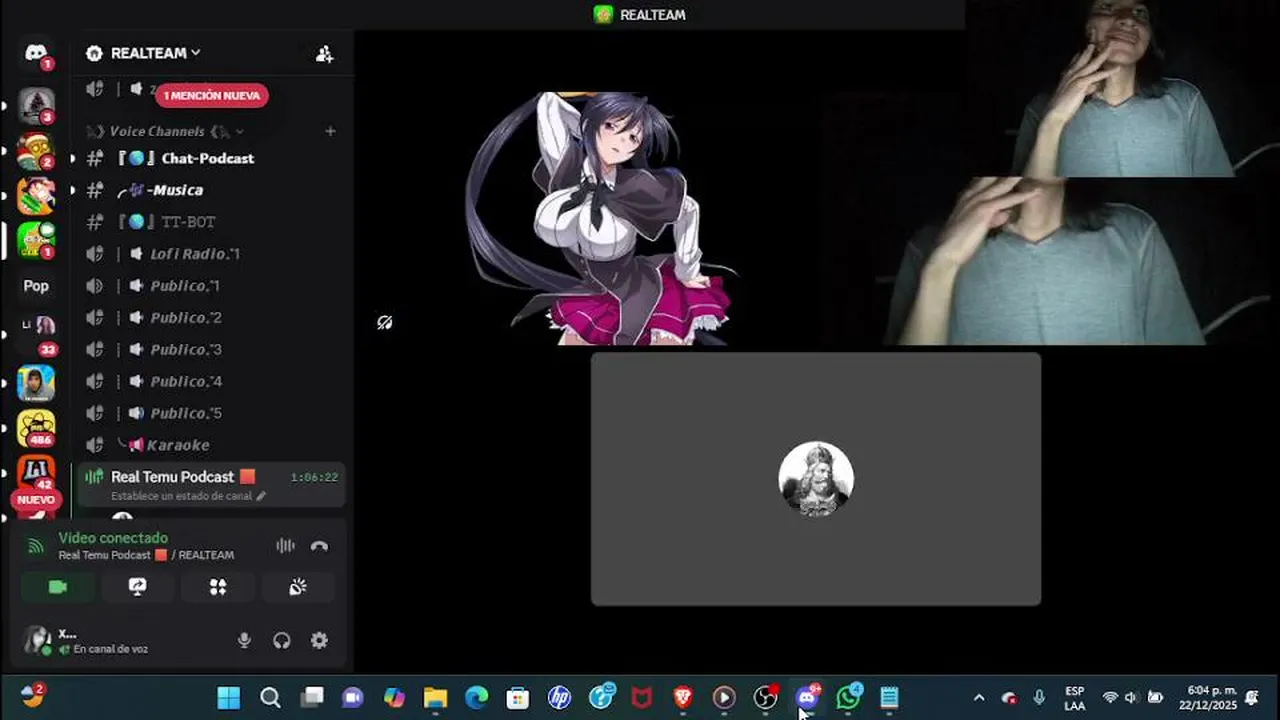Disconnect from voice with hang-up icon
Screen dimensions: 1280x720
(319, 546)
